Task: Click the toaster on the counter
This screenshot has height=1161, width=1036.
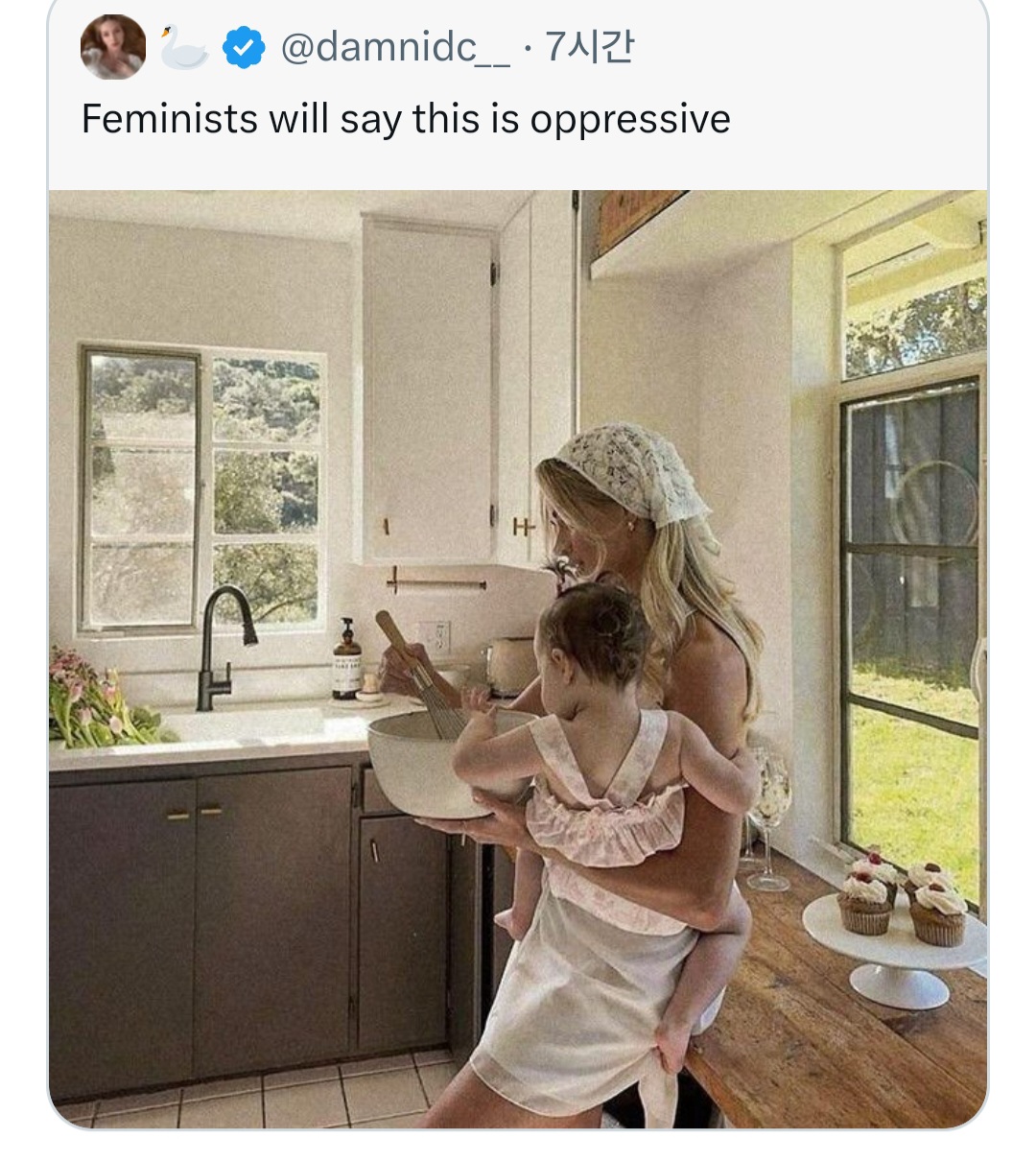Action: pos(510,664)
